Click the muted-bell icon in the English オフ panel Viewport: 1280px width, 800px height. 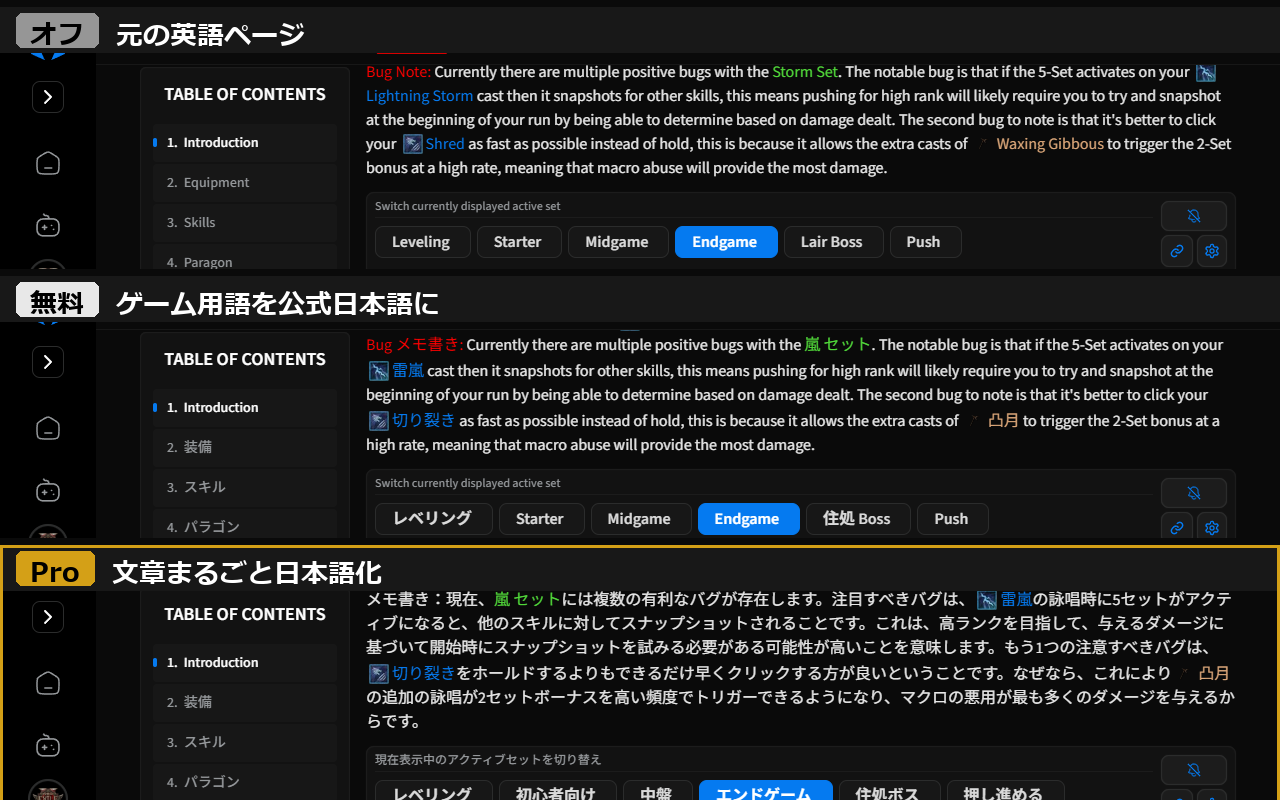click(x=1193, y=216)
